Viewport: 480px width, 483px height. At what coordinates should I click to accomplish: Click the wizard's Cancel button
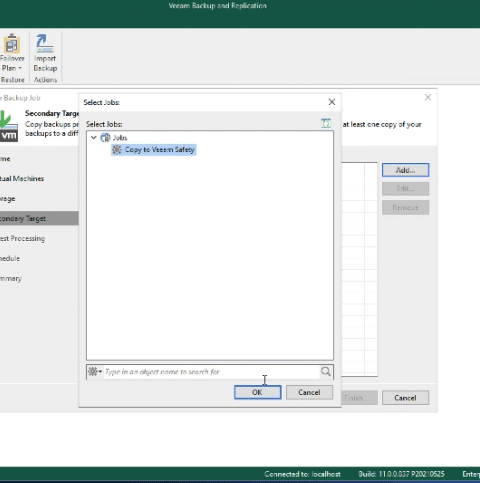[x=405, y=398]
